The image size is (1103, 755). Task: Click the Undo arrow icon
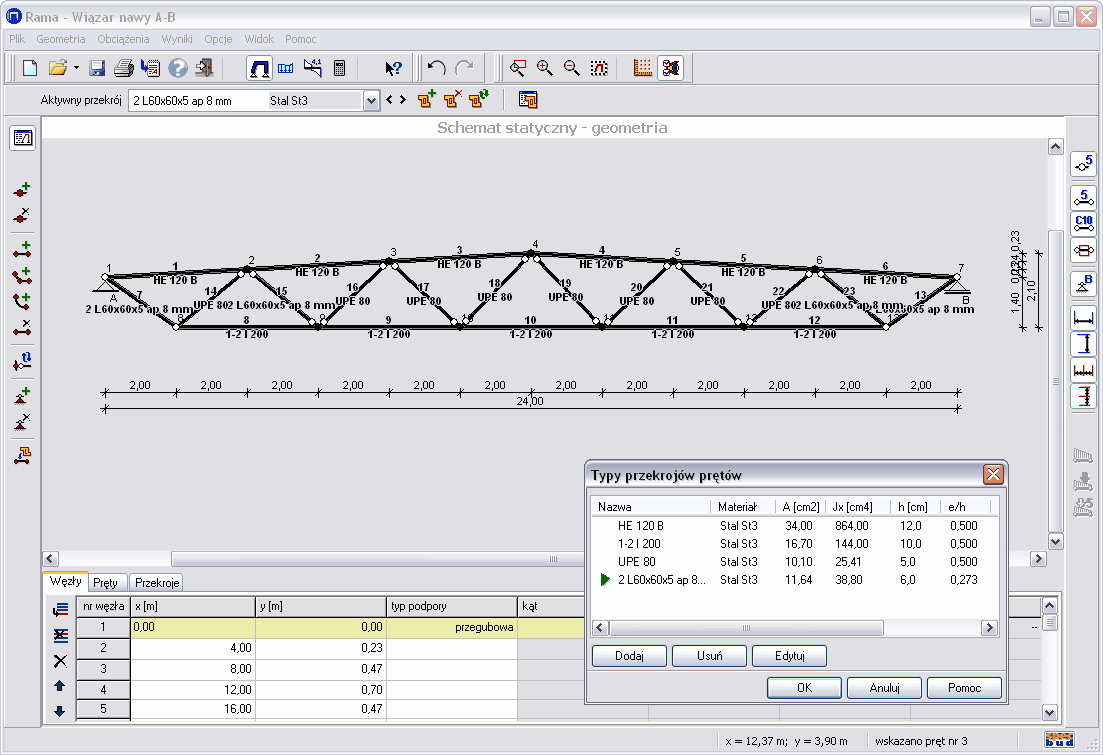tap(436, 68)
